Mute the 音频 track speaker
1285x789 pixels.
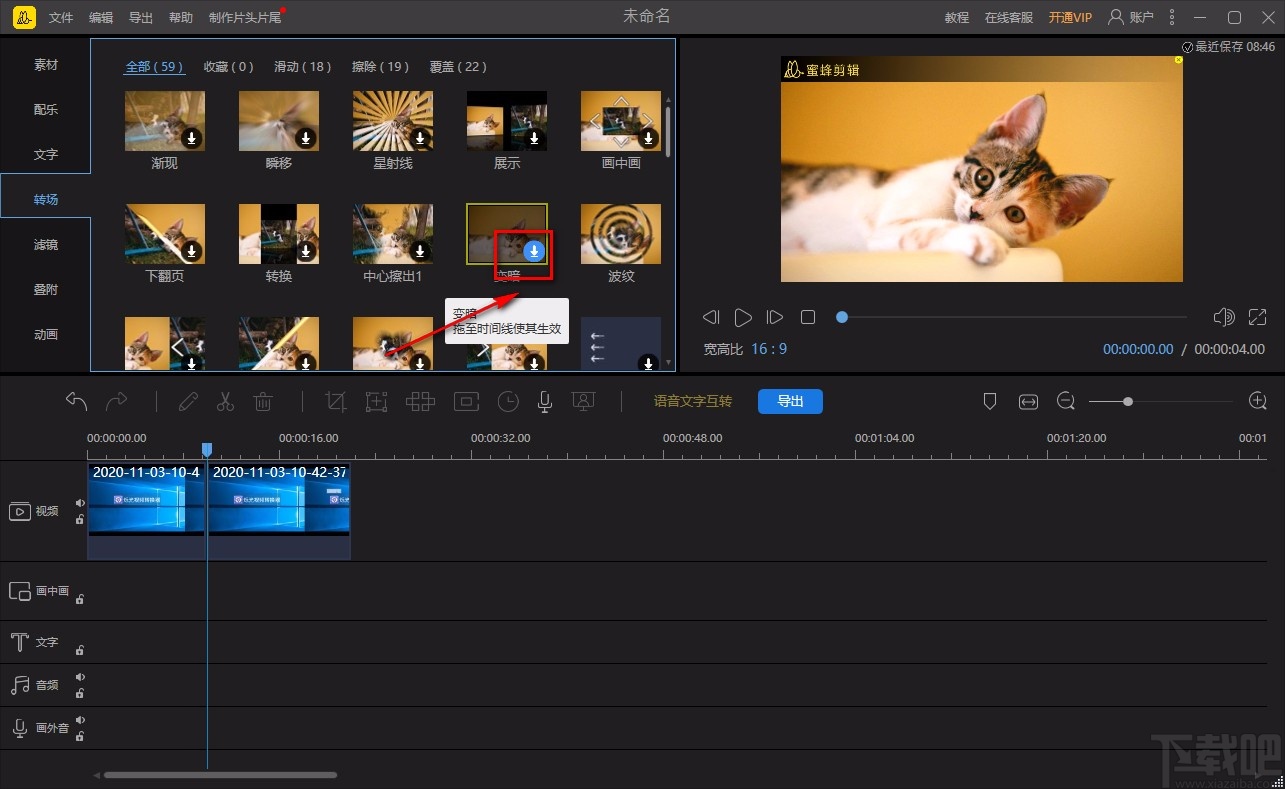[80, 677]
